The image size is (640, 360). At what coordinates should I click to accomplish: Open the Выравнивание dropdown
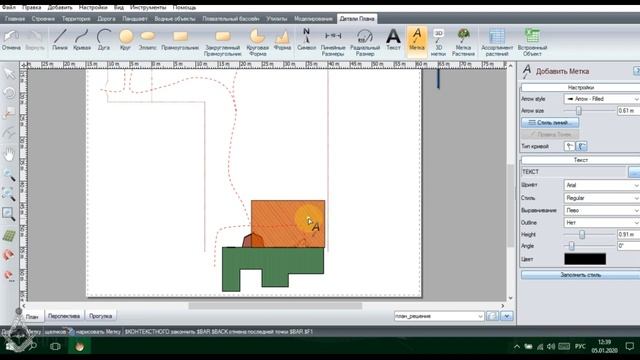[x=602, y=210]
